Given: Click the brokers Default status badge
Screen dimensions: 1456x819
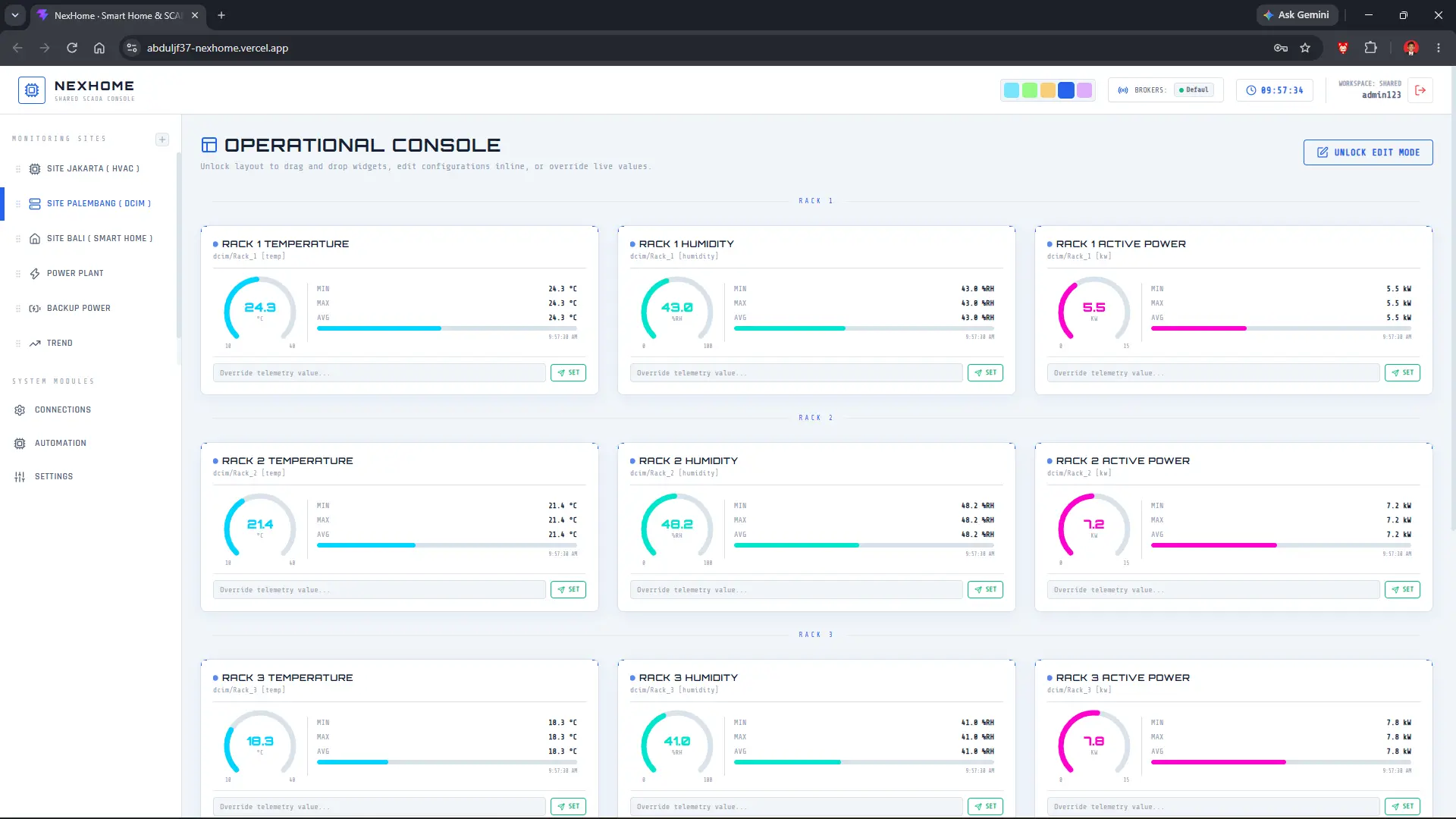Looking at the screenshot, I should pos(1194,90).
